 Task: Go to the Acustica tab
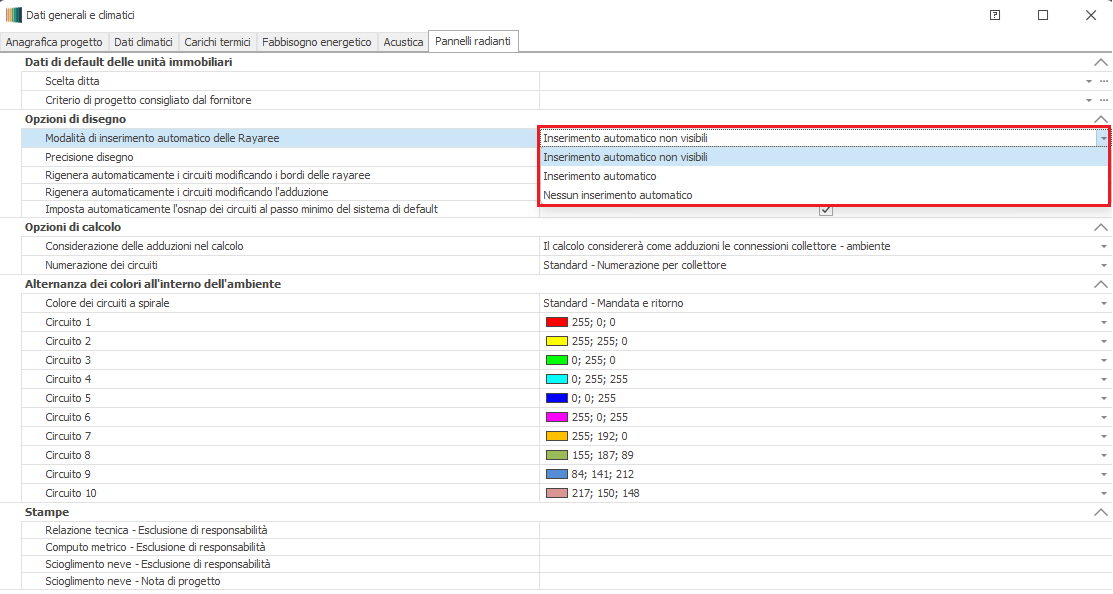coord(403,42)
